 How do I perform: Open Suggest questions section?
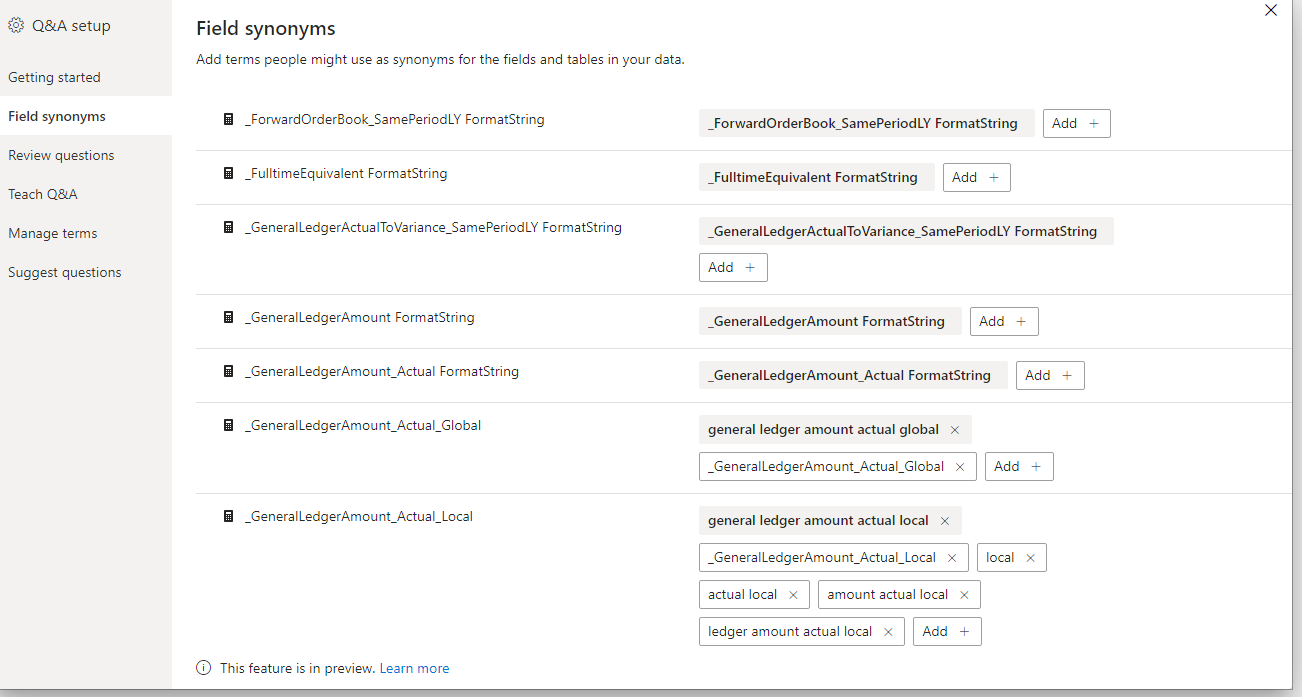tap(86, 272)
